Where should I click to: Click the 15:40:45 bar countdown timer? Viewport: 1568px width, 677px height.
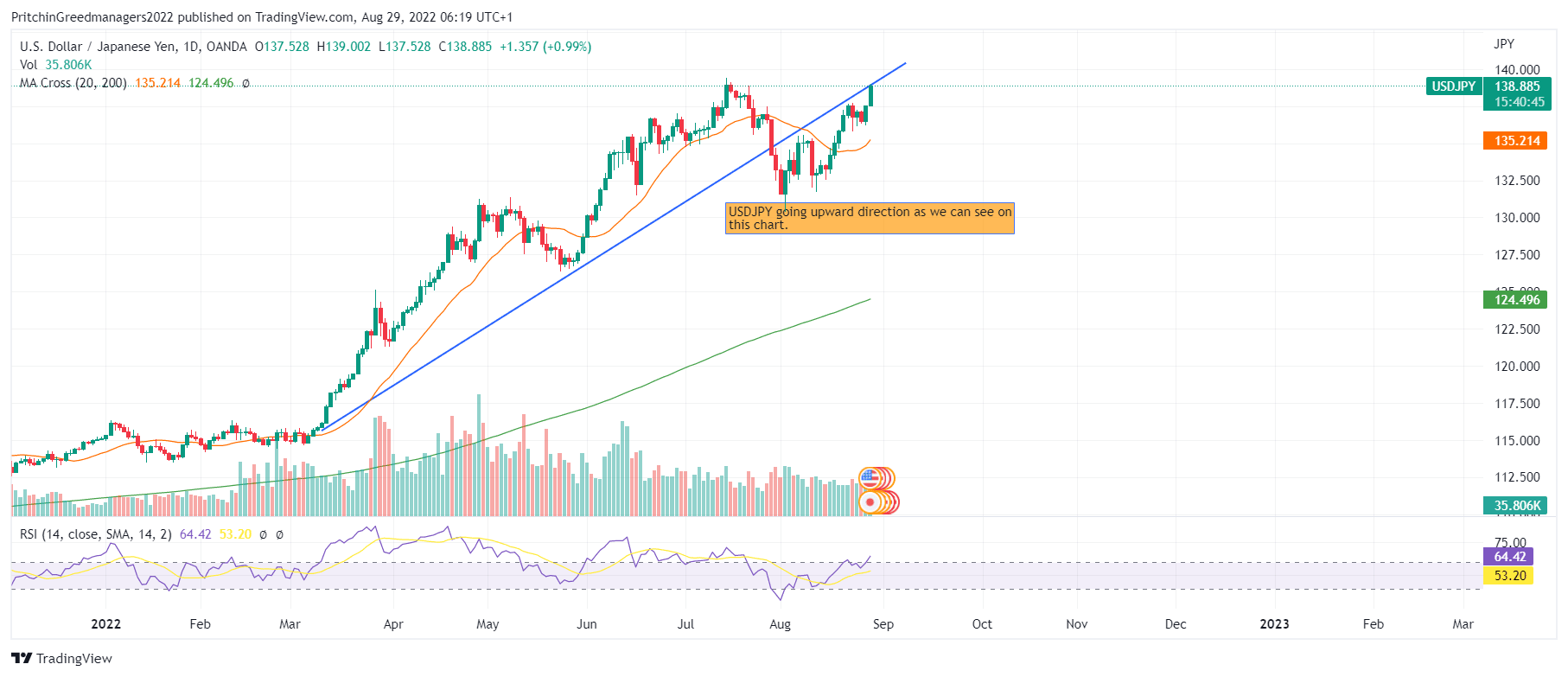point(1519,102)
